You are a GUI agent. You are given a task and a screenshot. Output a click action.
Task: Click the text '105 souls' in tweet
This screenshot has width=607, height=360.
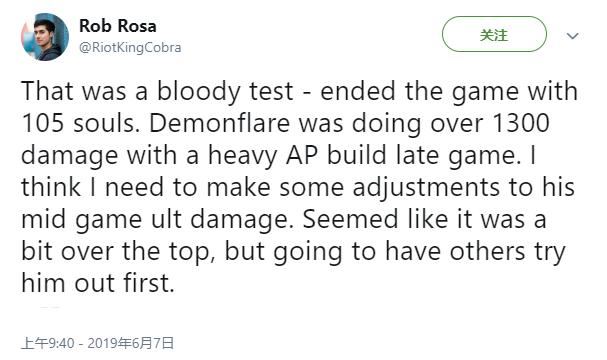[81, 123]
